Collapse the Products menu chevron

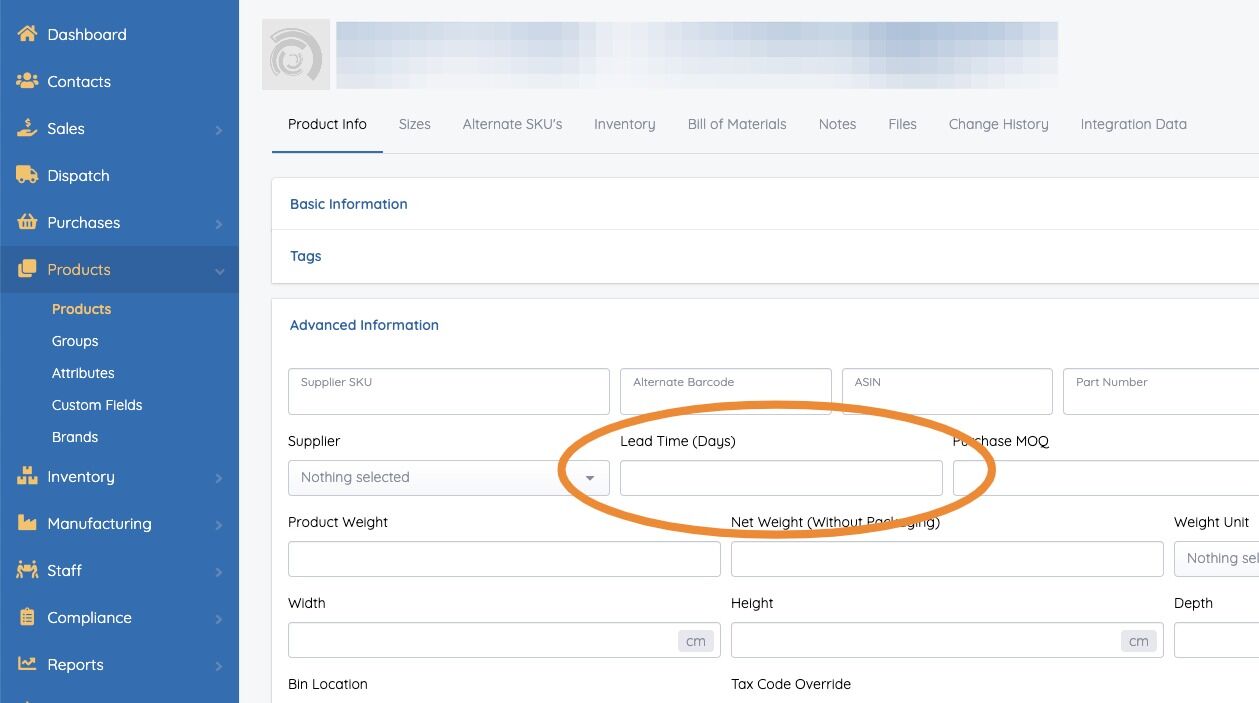coord(218,270)
